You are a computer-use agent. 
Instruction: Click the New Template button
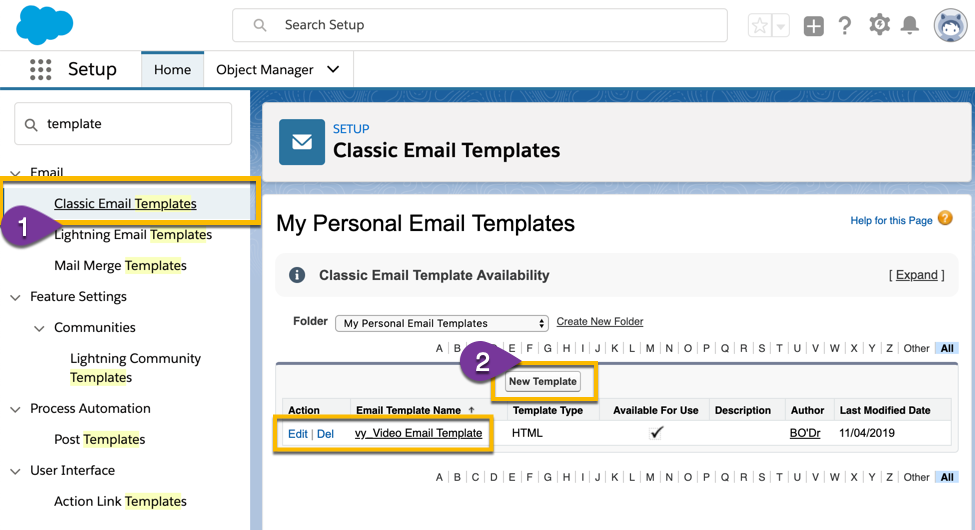[543, 381]
